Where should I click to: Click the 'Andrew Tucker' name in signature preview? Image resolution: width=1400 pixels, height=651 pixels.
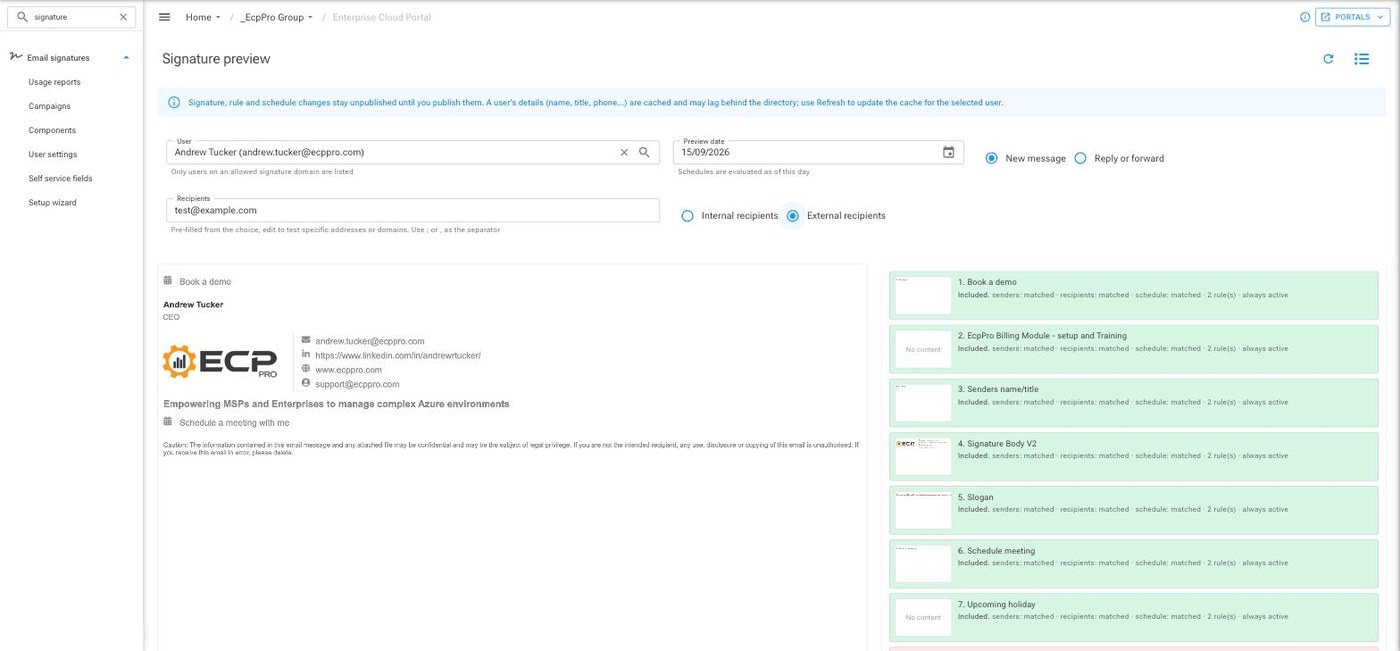point(193,304)
